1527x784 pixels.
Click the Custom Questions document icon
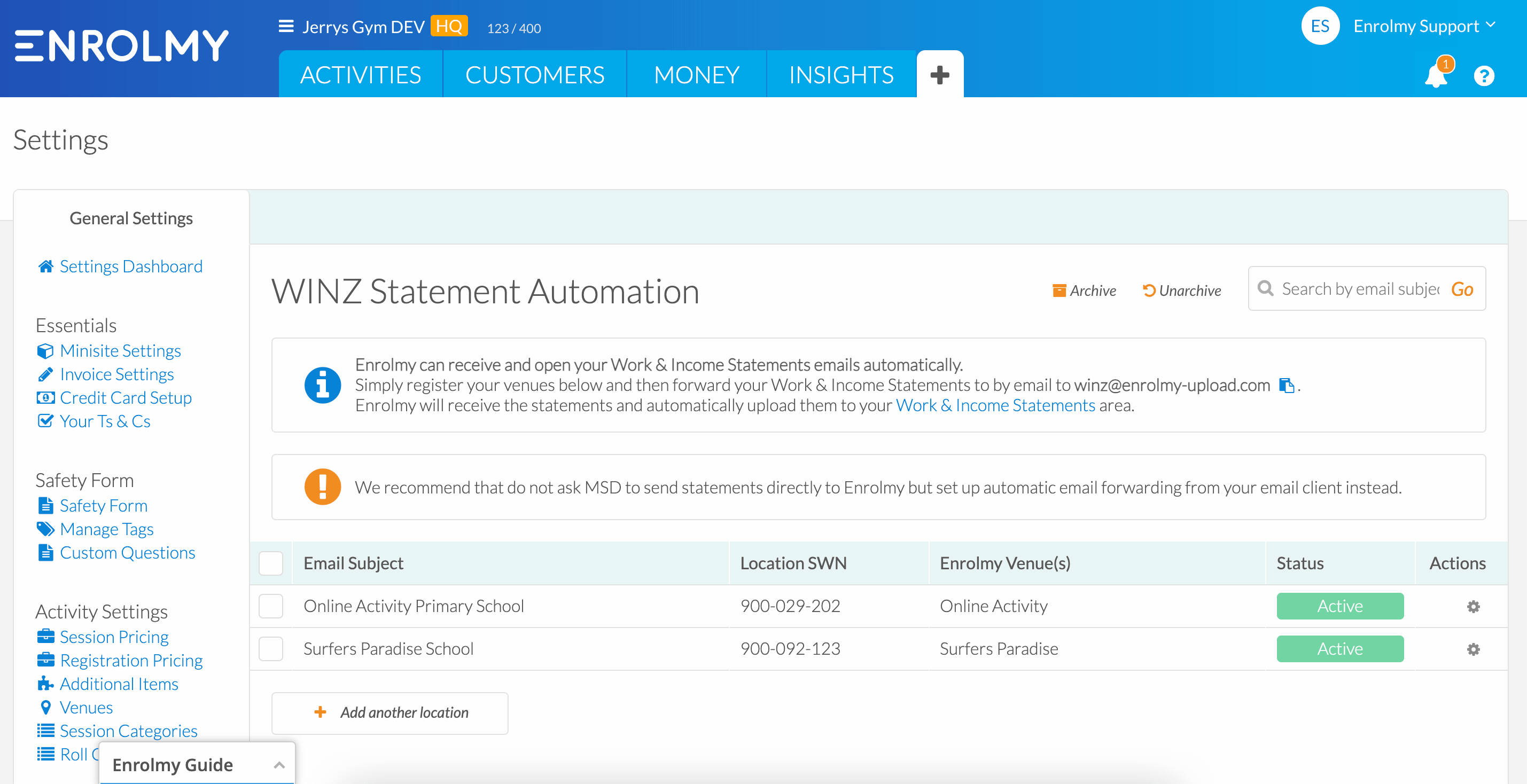(x=45, y=552)
